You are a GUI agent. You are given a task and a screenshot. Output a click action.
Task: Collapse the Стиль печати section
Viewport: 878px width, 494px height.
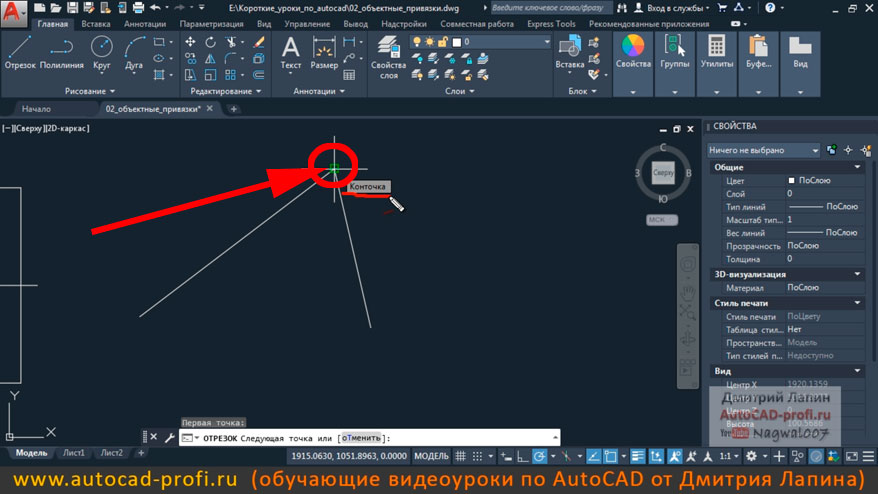point(857,302)
